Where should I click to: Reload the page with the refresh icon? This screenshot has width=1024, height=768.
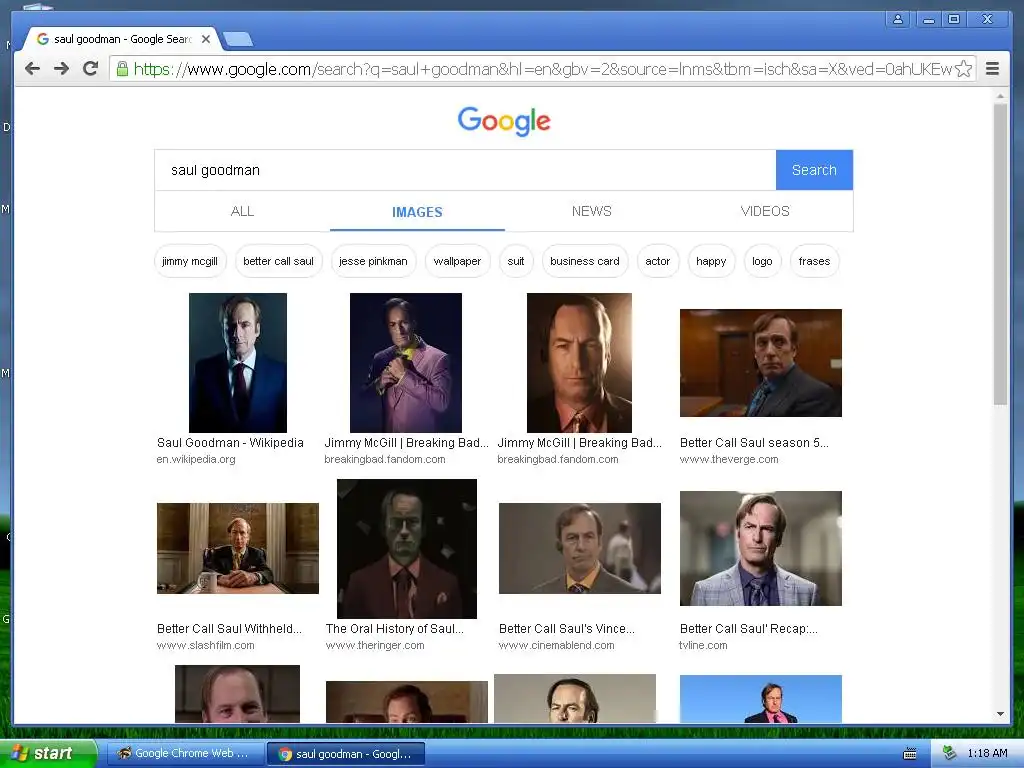tap(90, 69)
